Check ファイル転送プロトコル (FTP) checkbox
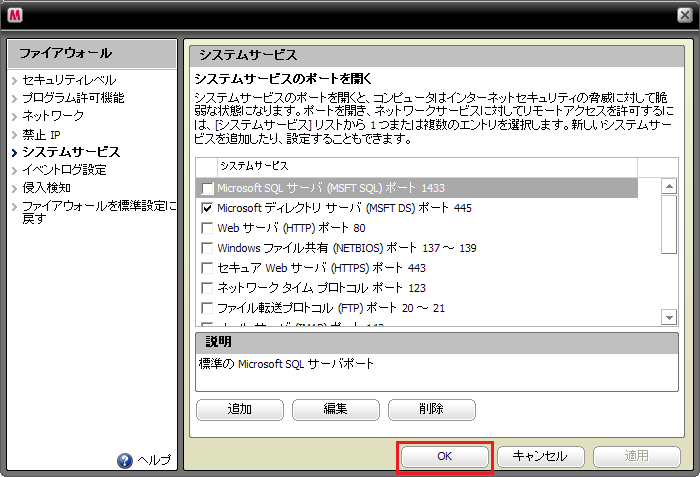 (x=207, y=308)
